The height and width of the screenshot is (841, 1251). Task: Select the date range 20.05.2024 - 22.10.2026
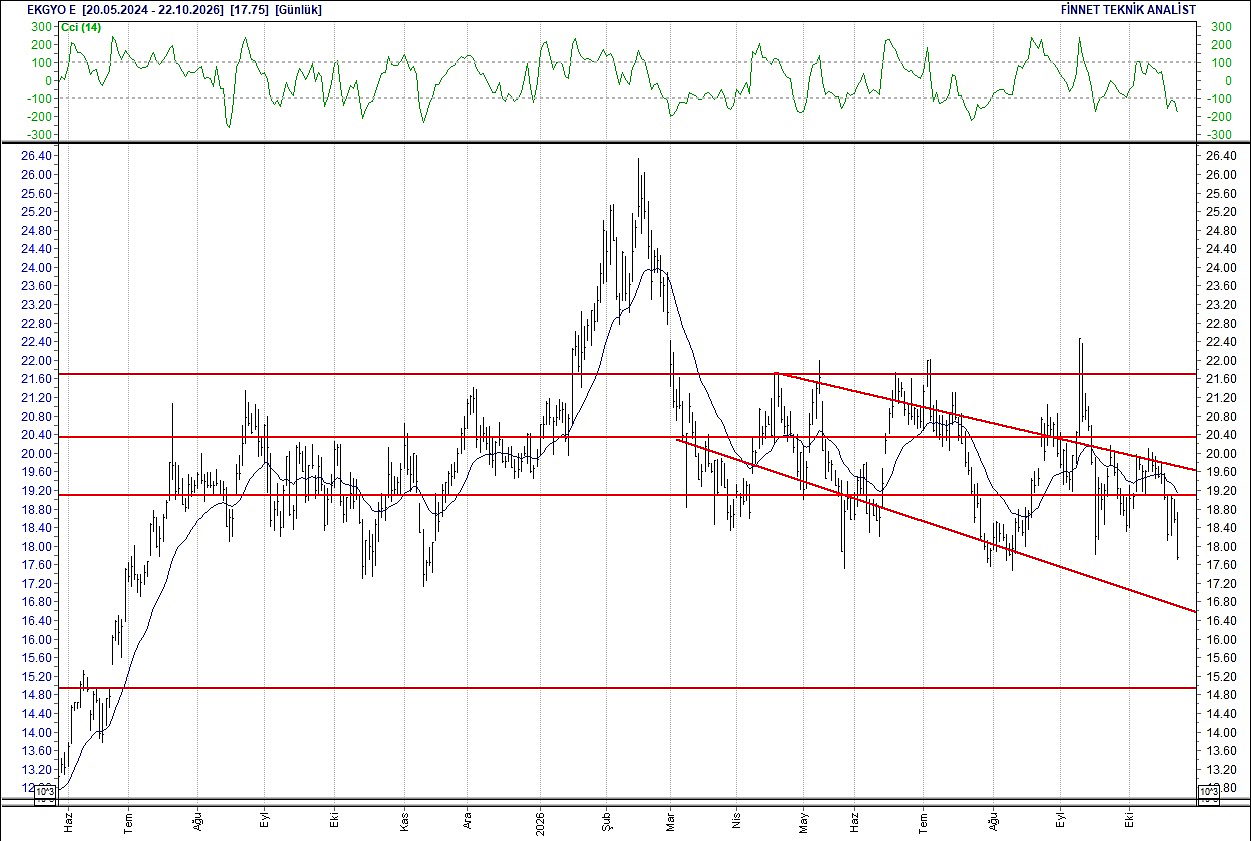pyautogui.click(x=152, y=9)
